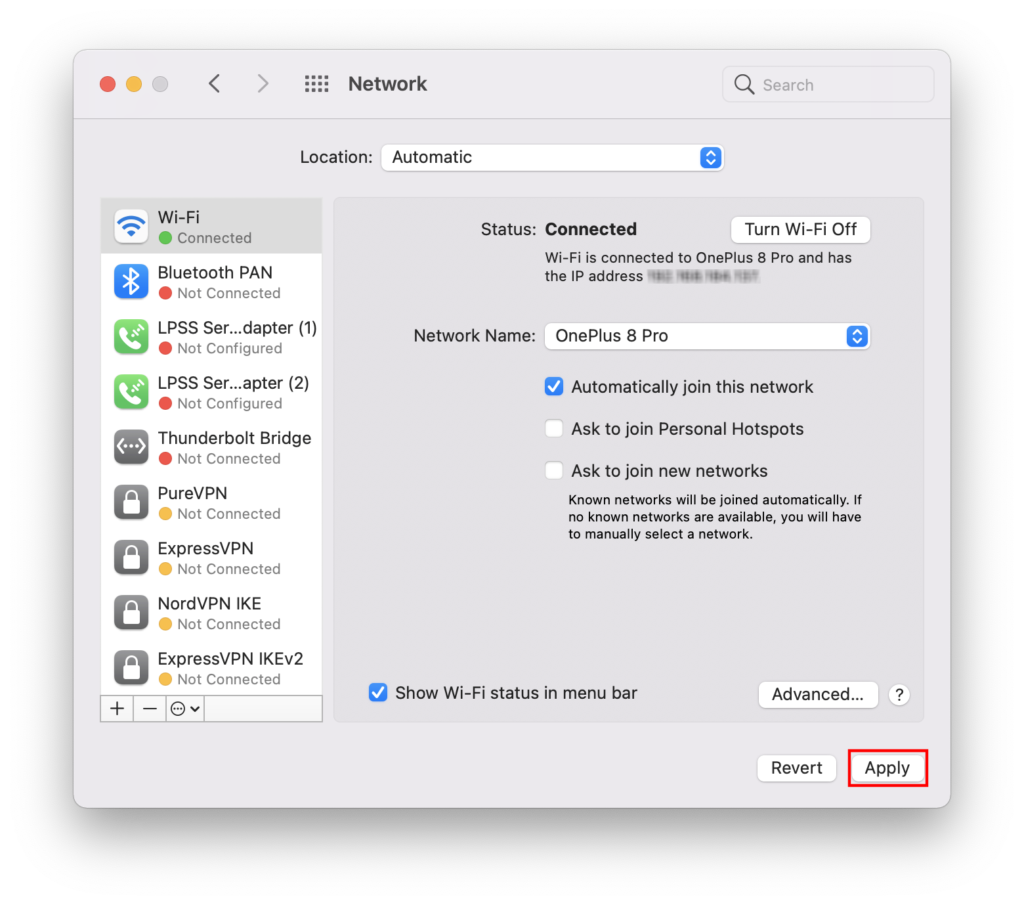
Task: Click the Status: Connected text
Action: pyautogui.click(x=558, y=229)
